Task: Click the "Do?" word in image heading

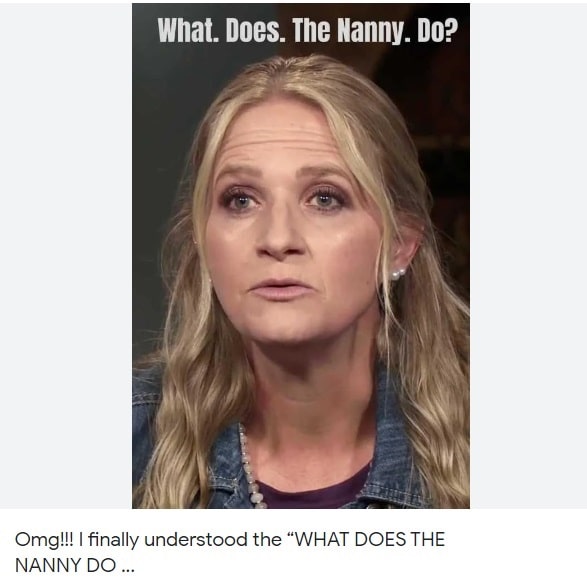Action: (437, 30)
